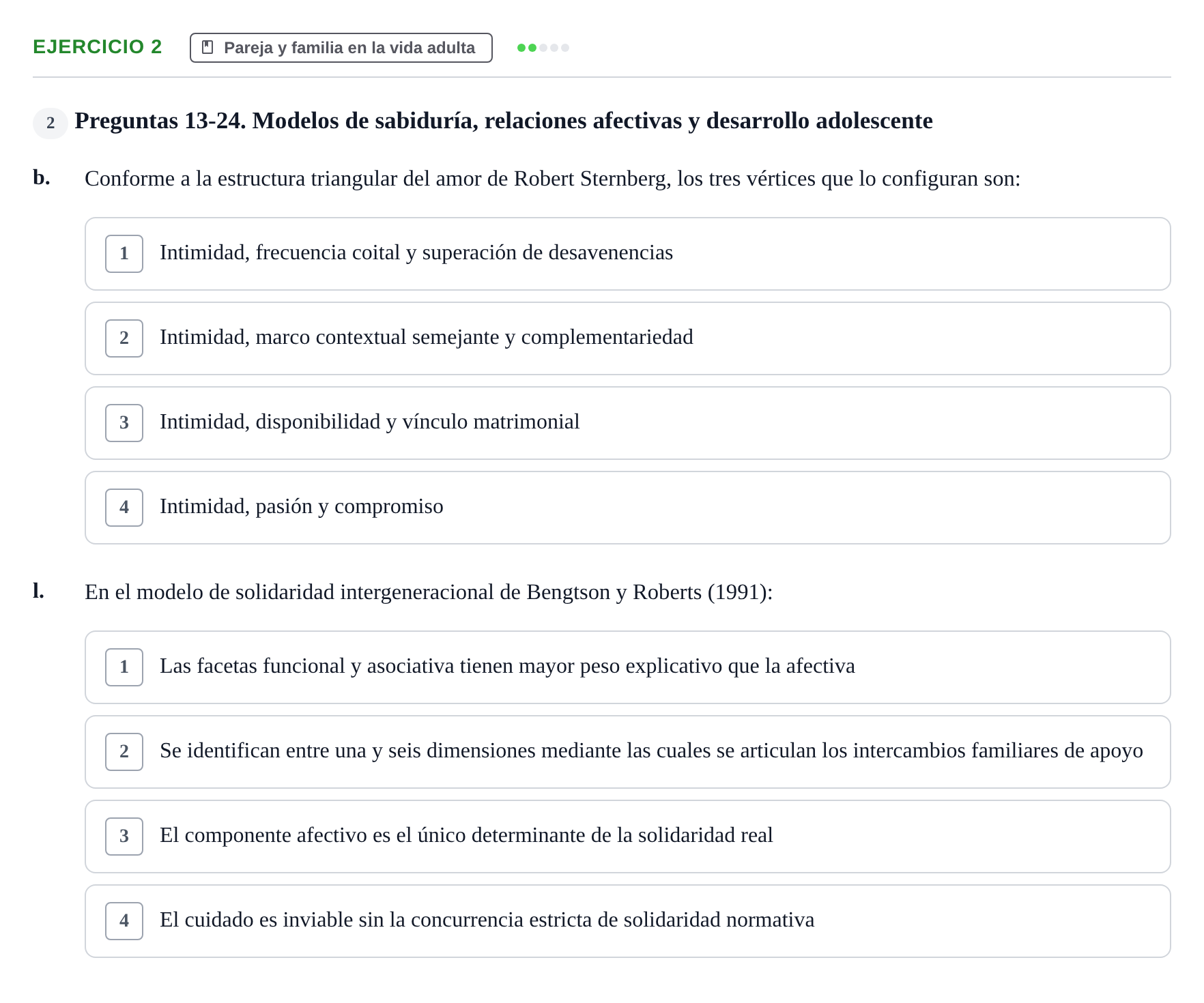This screenshot has height=1003, width=1204.
Task: Click the 'EJERCICIO 2' heading
Action: [98, 47]
